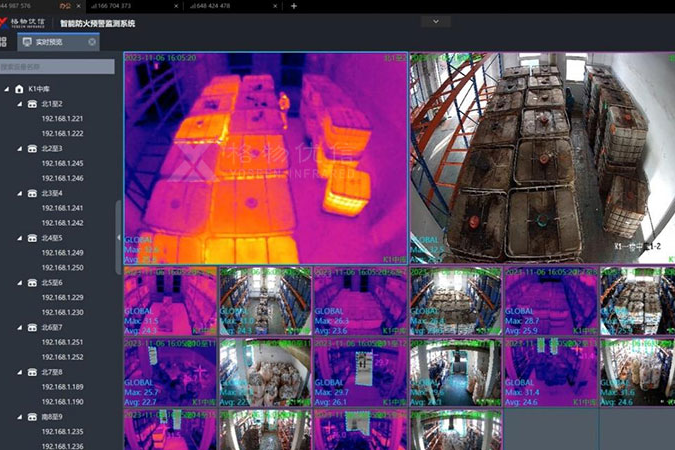Click the 北1至2 device group icon
This screenshot has height=450, width=675.
32,103
